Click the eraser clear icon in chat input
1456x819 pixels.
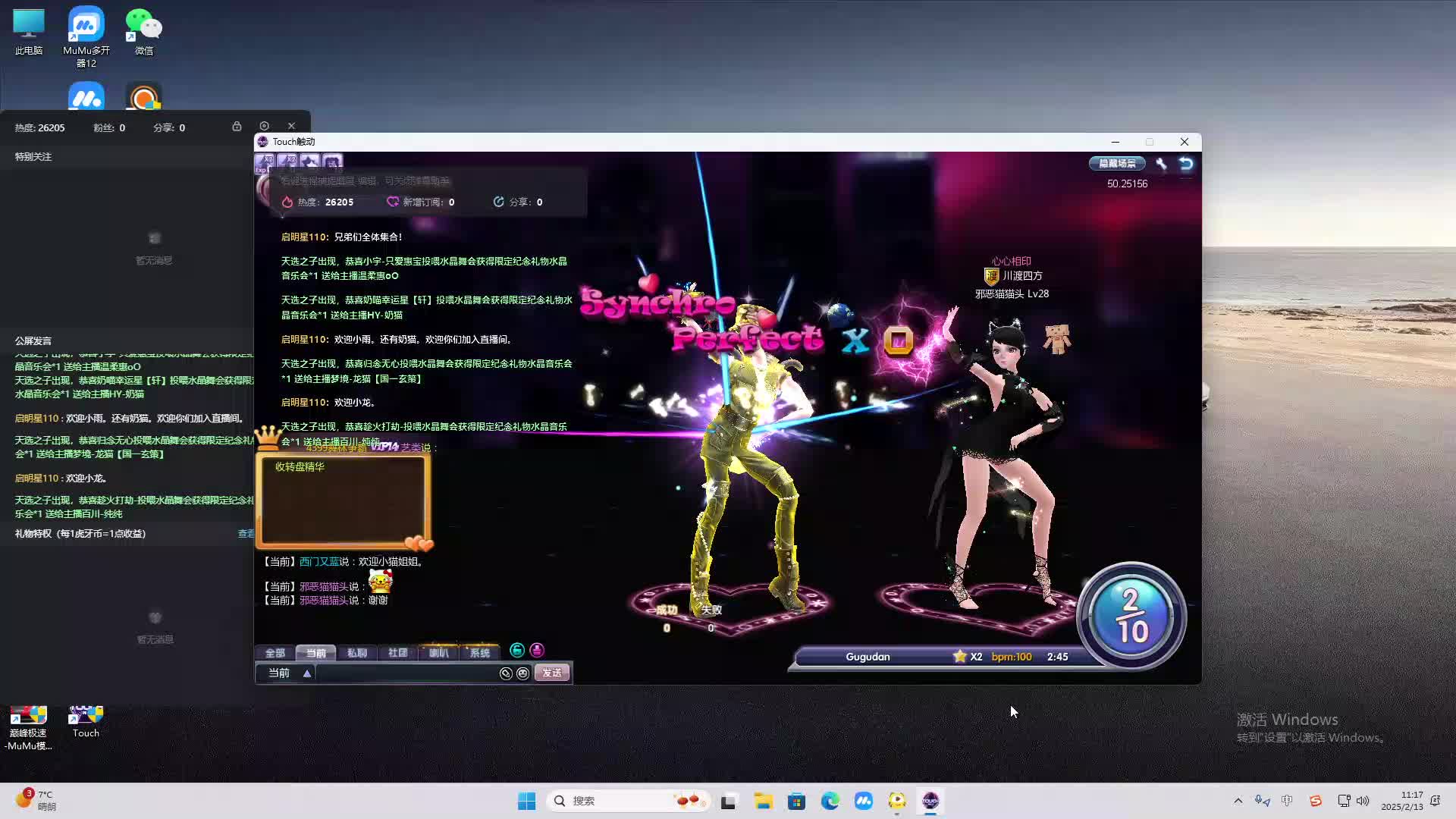tap(506, 673)
